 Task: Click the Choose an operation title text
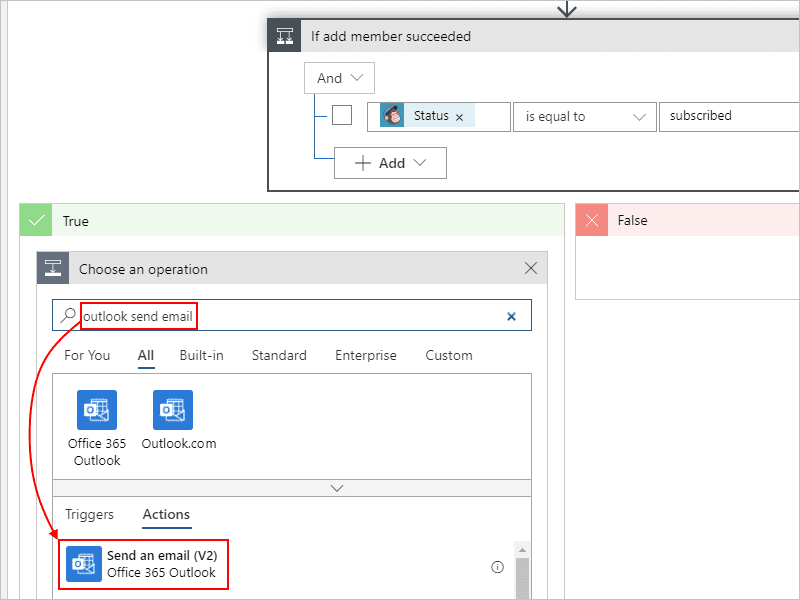point(143,269)
